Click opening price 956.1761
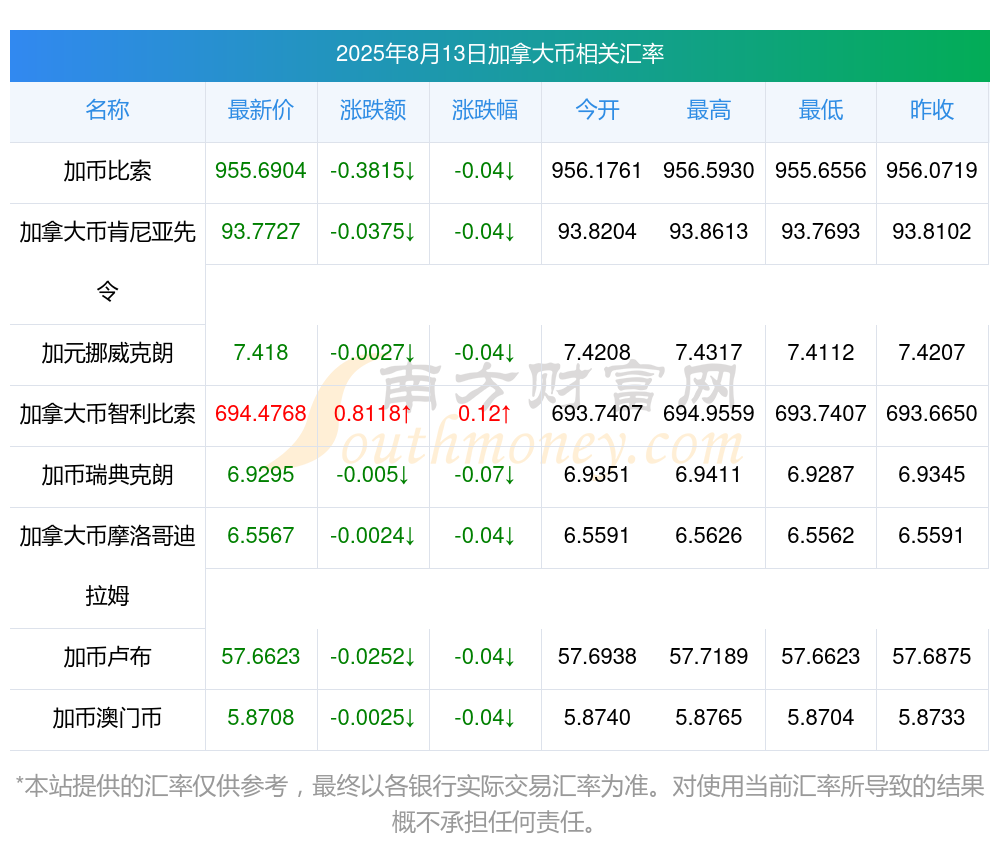 pyautogui.click(x=597, y=171)
